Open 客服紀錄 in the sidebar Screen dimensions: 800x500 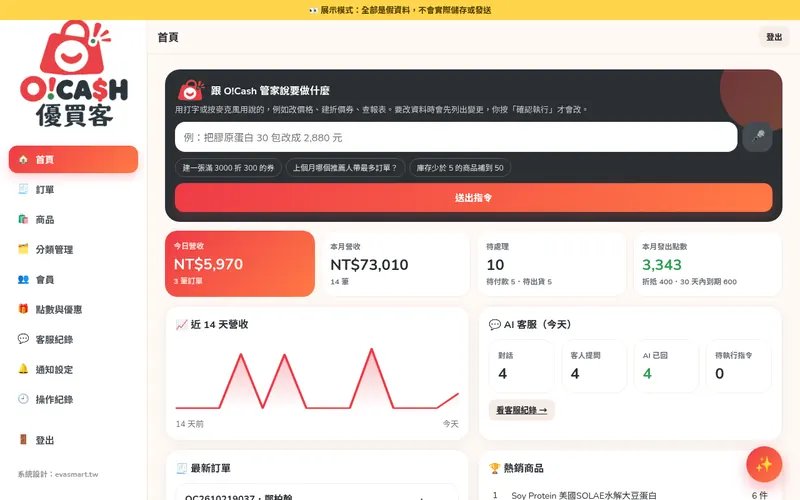(73, 339)
